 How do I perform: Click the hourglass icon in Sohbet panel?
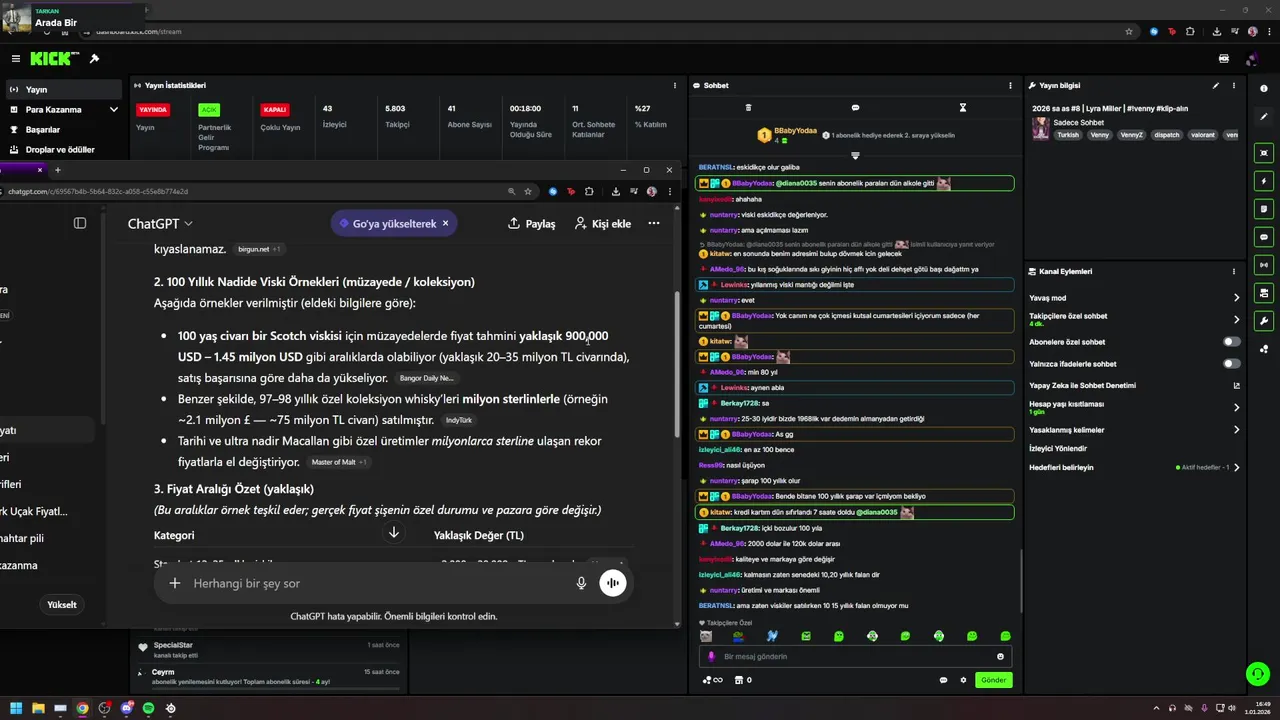pos(963,107)
